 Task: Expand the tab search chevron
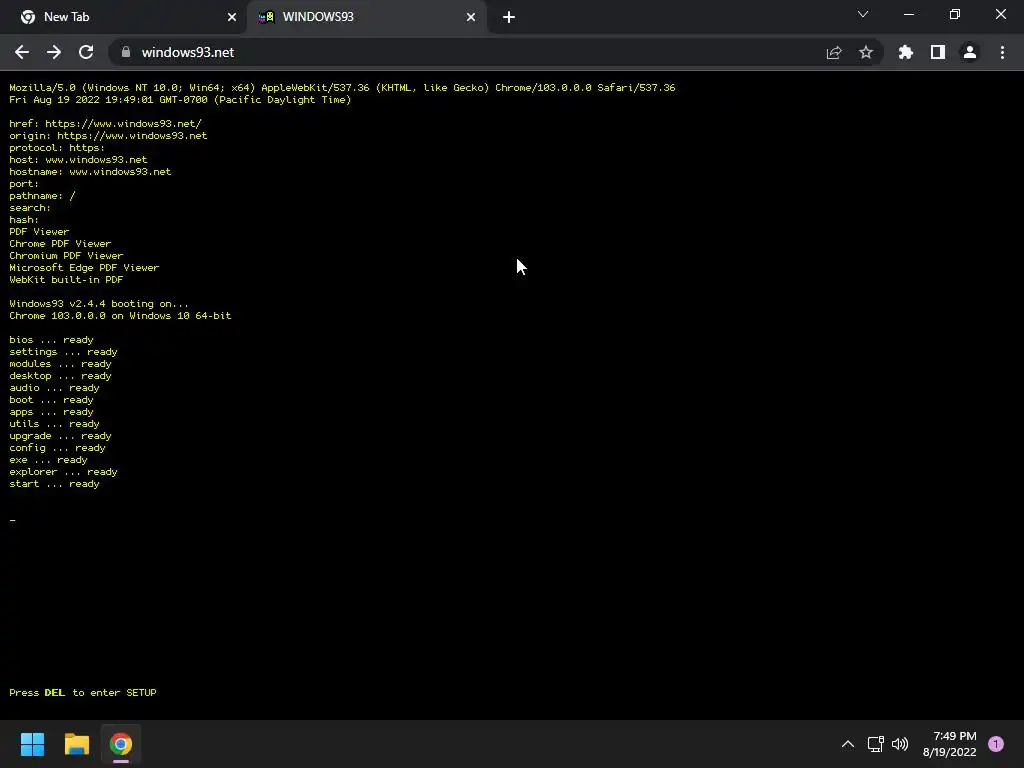point(863,14)
